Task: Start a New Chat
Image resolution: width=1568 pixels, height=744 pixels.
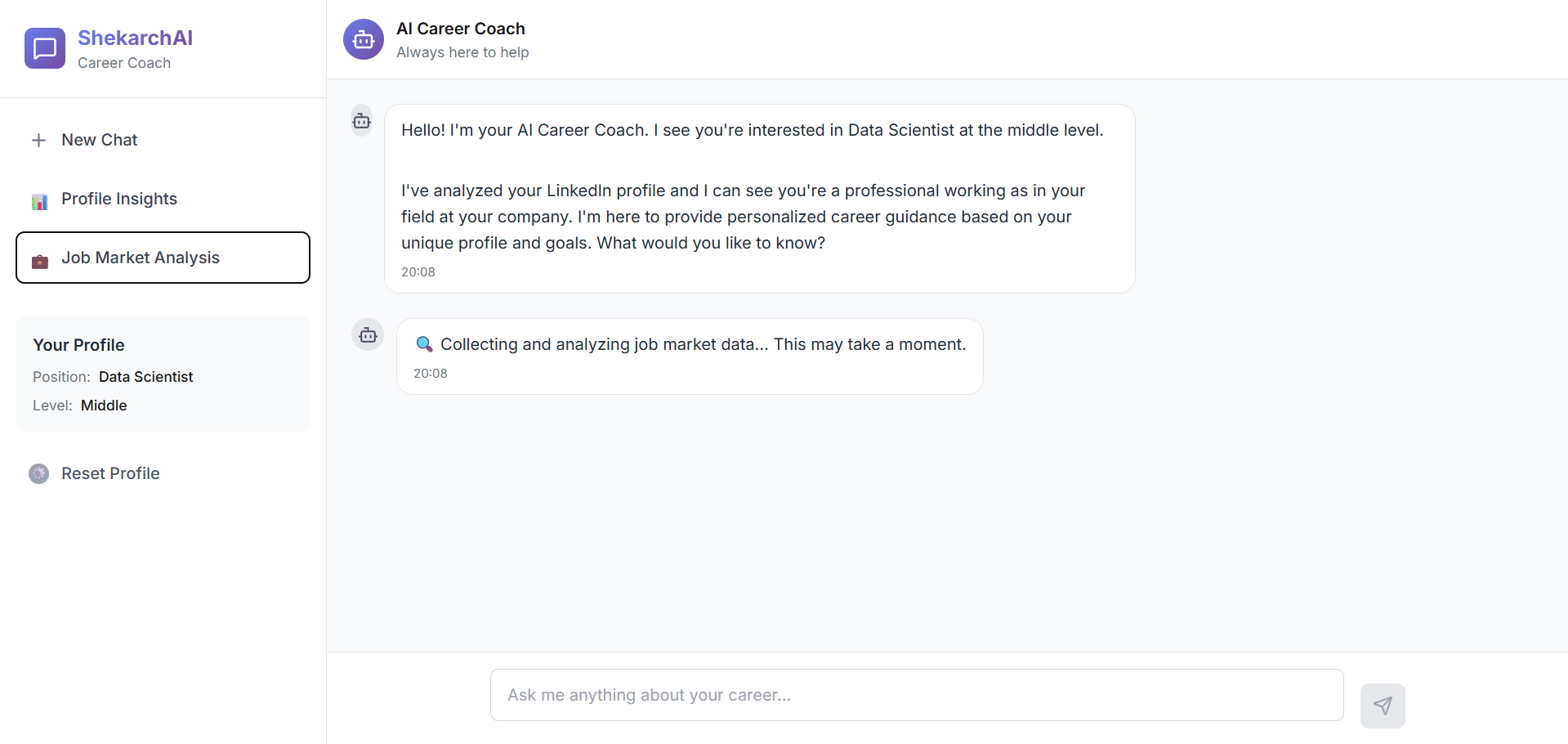Action: tap(100, 140)
